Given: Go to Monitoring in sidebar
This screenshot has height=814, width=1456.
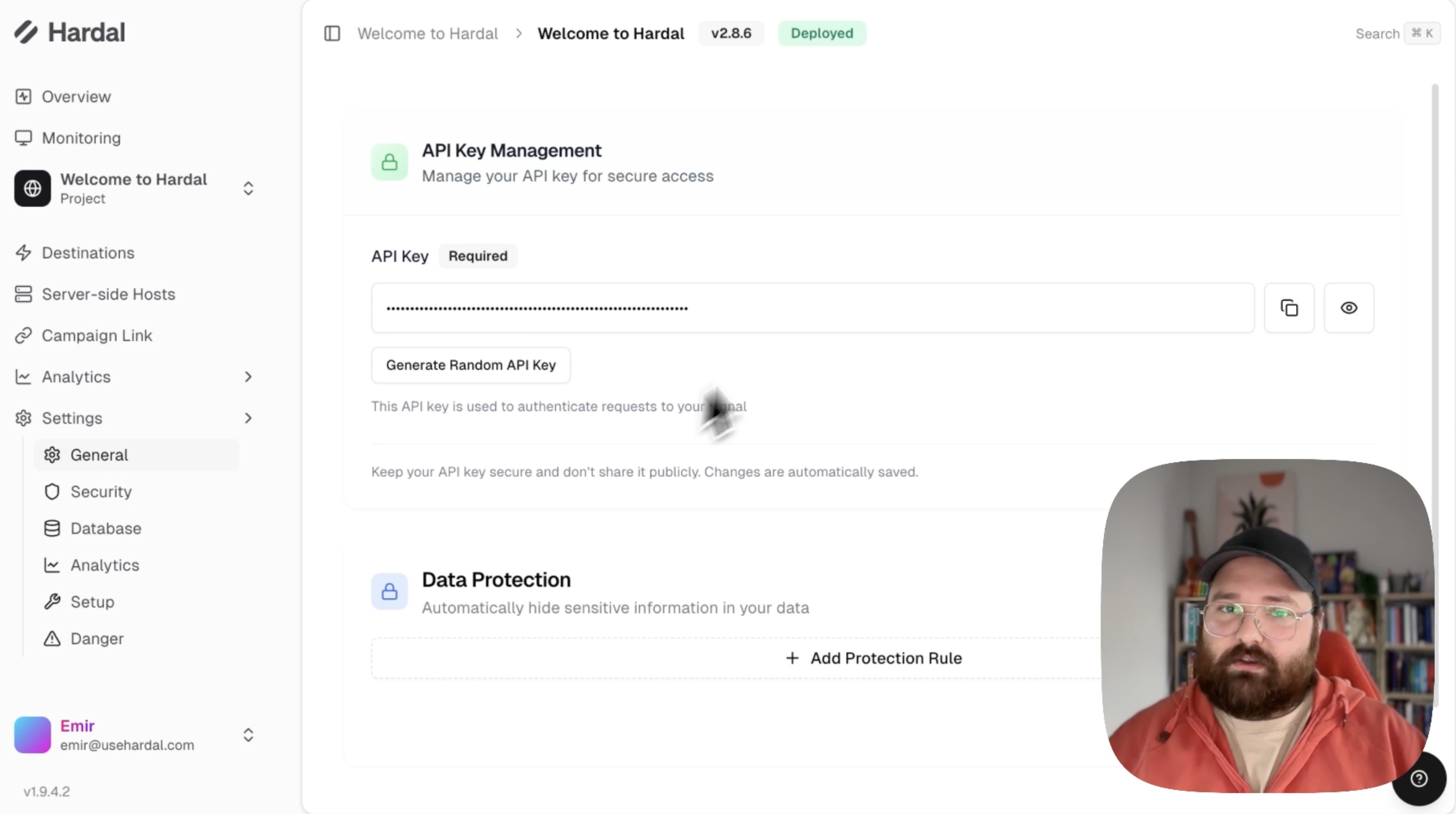Looking at the screenshot, I should (x=81, y=138).
